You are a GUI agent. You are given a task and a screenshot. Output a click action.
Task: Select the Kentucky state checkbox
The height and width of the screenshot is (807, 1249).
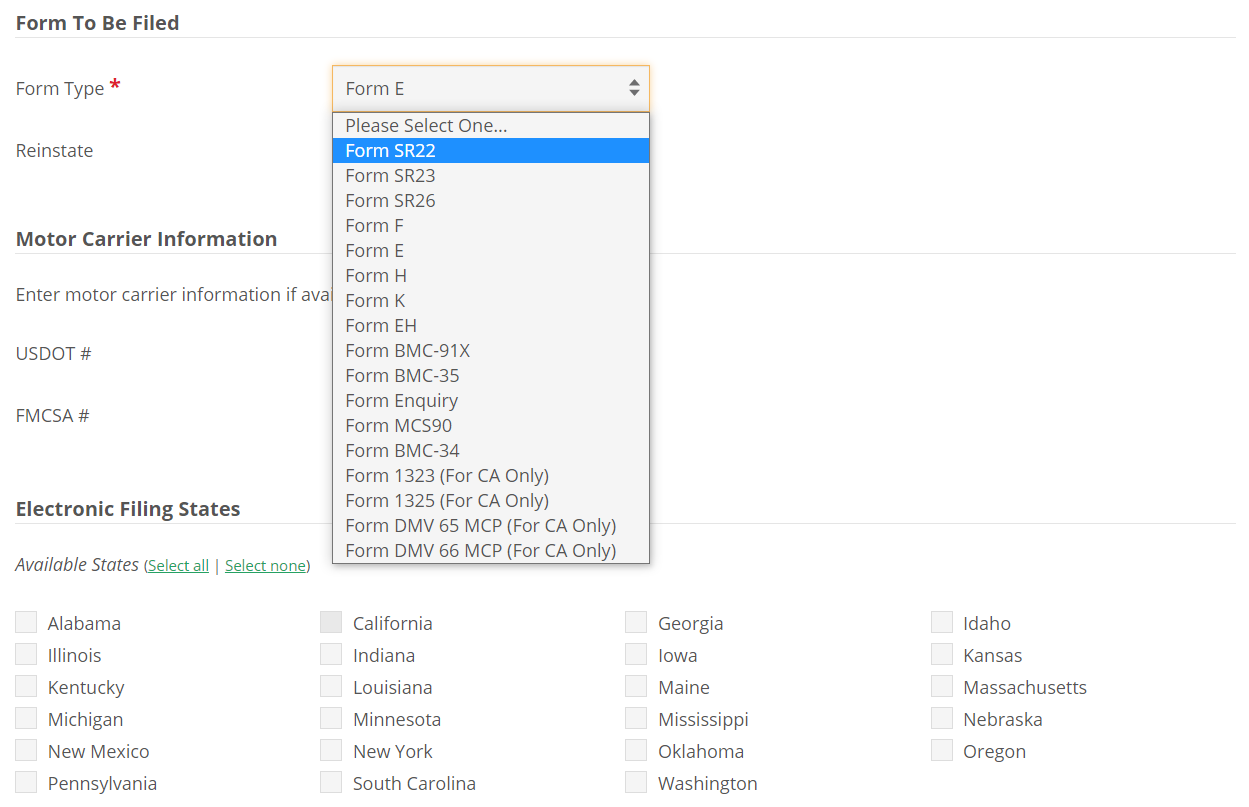26,686
